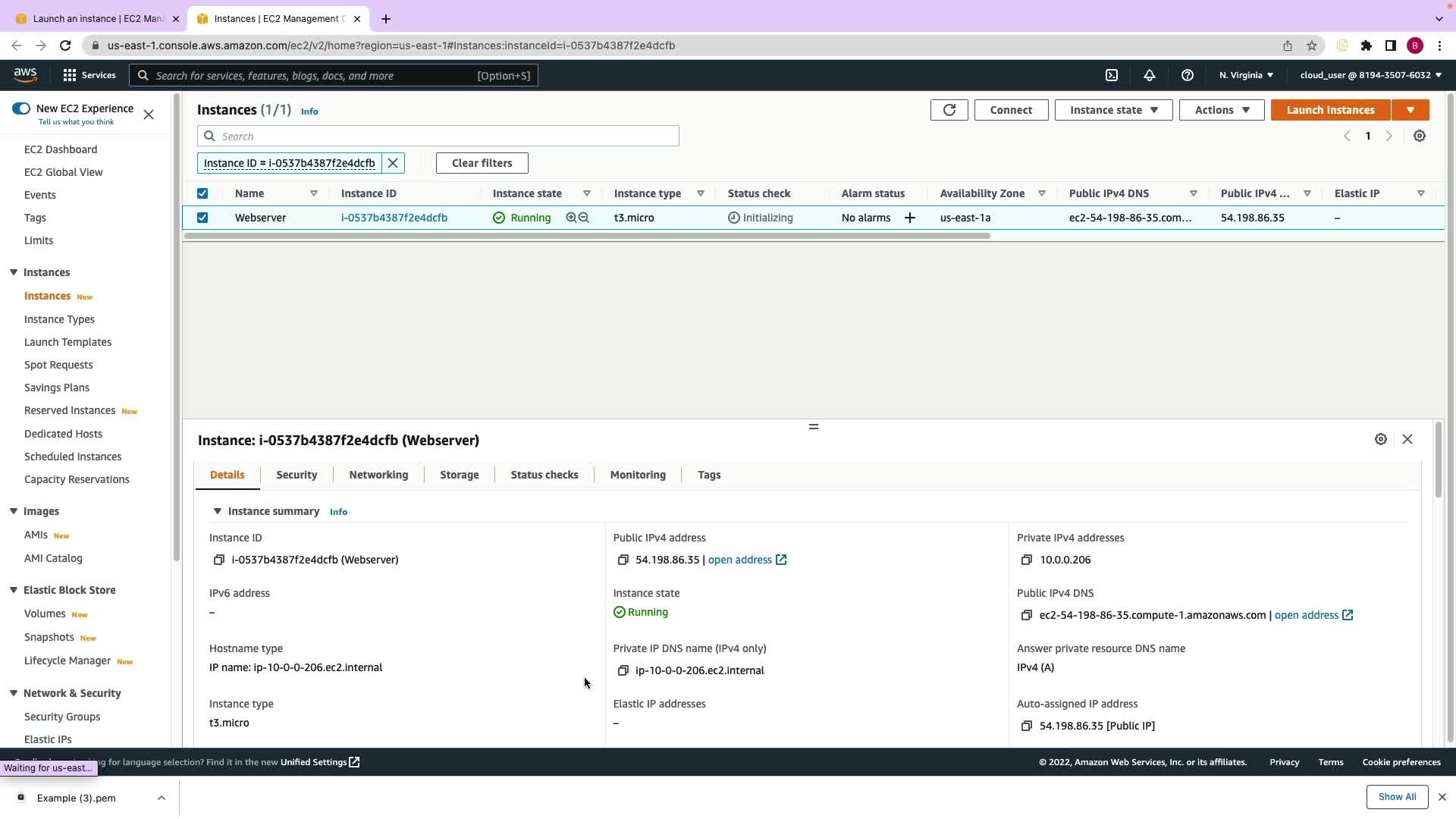Click the support help question icon
This screenshot has height=819, width=1456.
(1188, 75)
